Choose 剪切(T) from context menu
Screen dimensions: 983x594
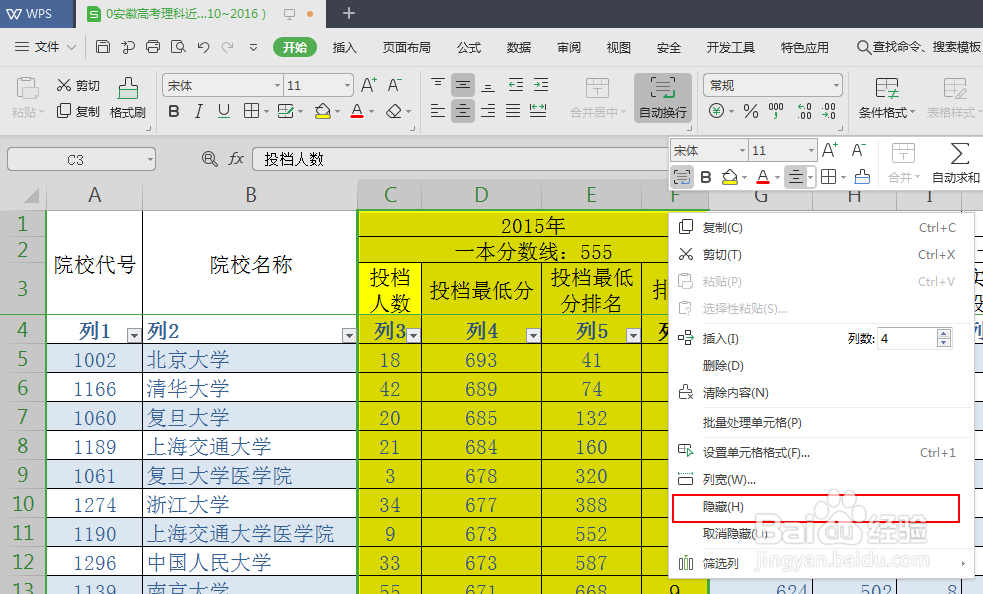click(x=821, y=255)
